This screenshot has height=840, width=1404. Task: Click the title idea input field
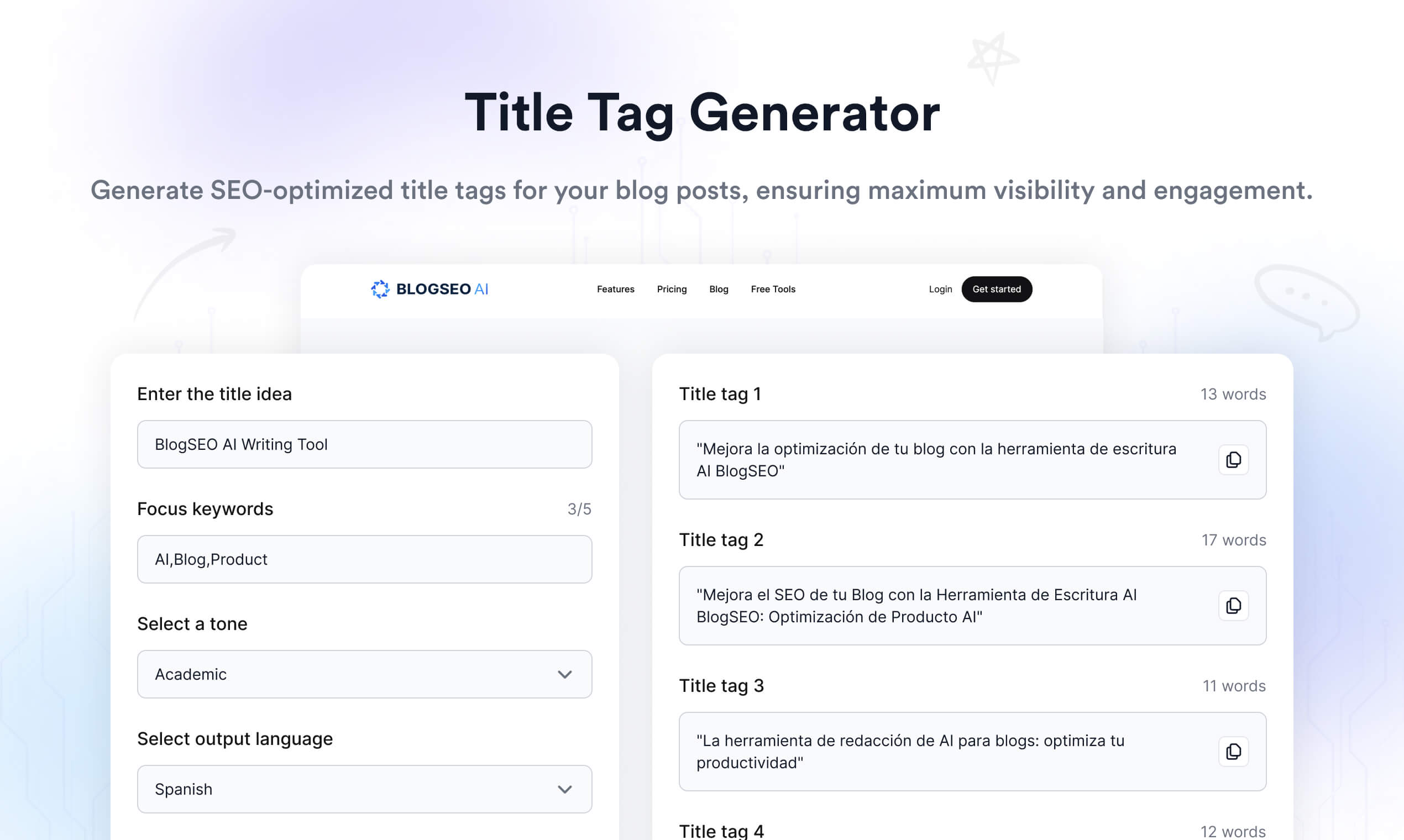[364, 444]
